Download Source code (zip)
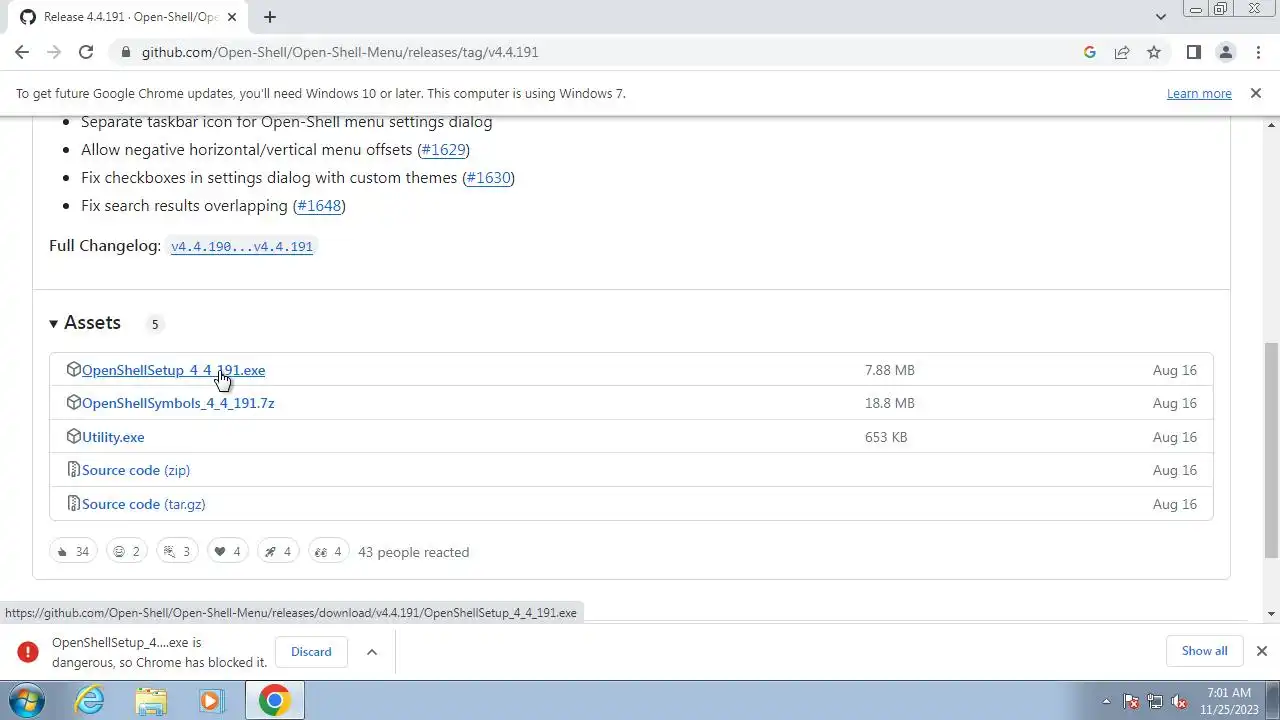This screenshot has width=1280, height=720. (136, 470)
